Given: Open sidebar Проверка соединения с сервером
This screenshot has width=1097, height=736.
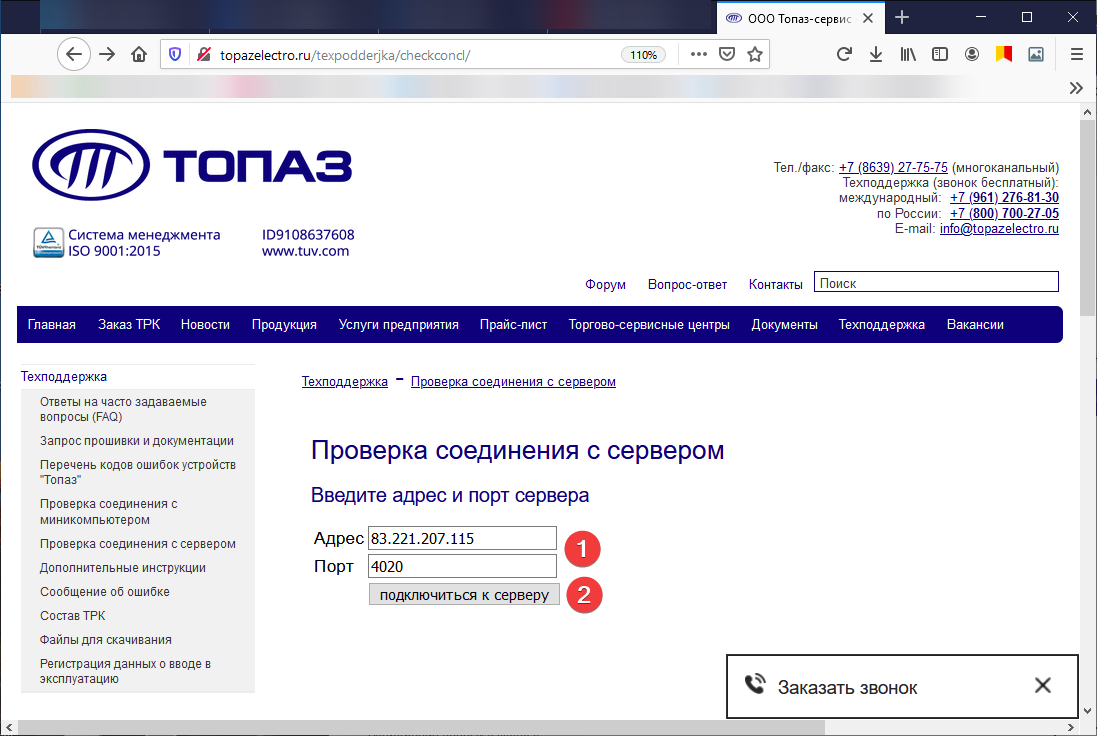Looking at the screenshot, I should click(x=138, y=544).
